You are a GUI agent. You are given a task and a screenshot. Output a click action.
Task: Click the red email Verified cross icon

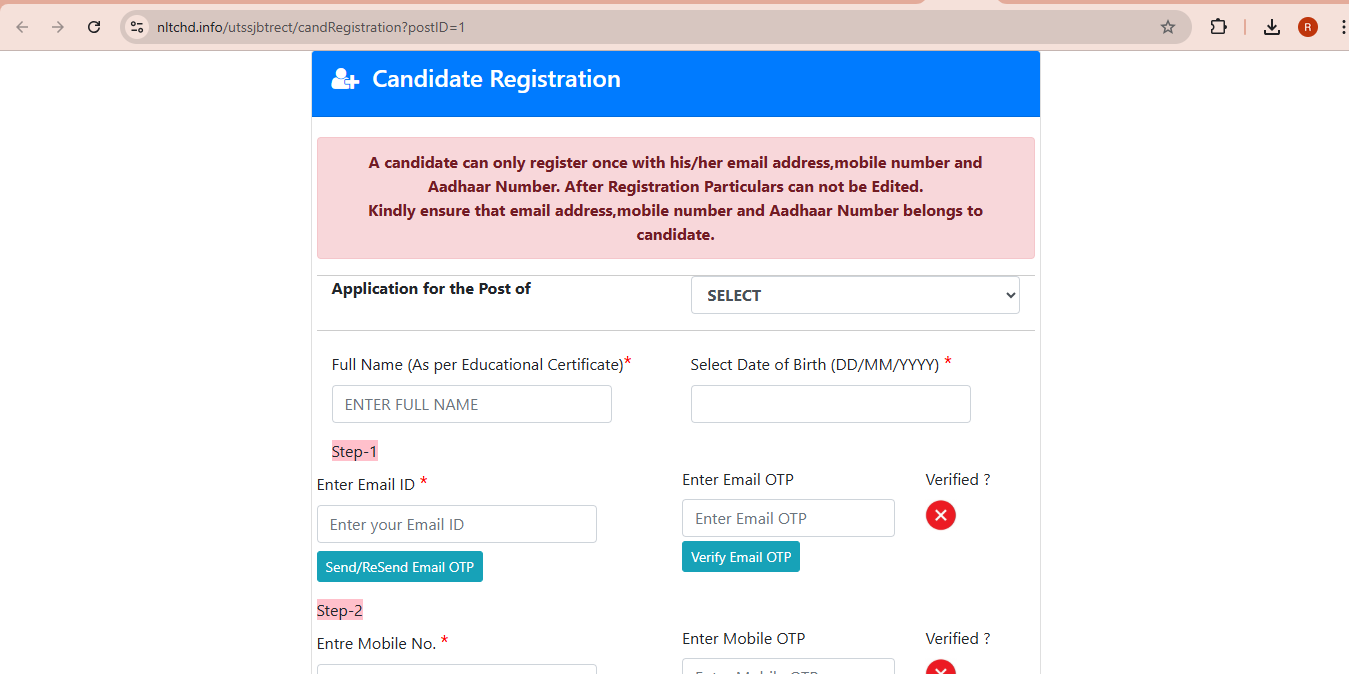click(x=940, y=515)
